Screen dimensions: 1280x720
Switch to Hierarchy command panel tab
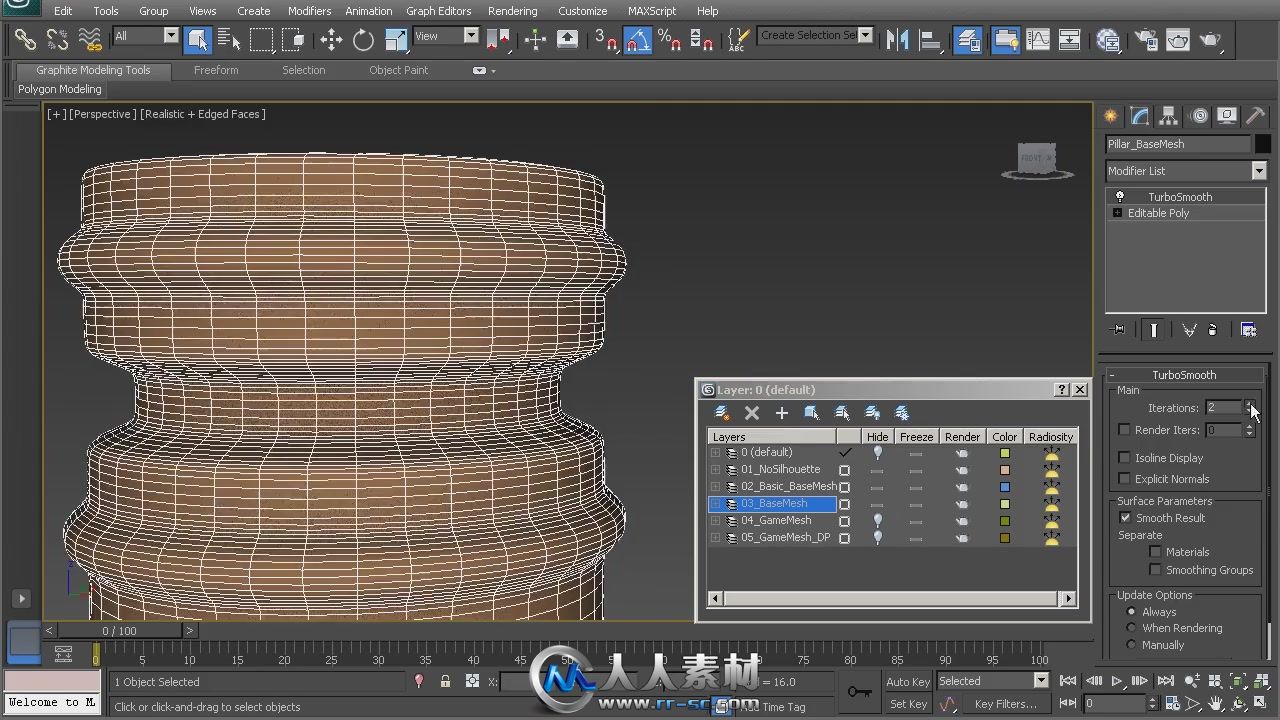(1168, 116)
